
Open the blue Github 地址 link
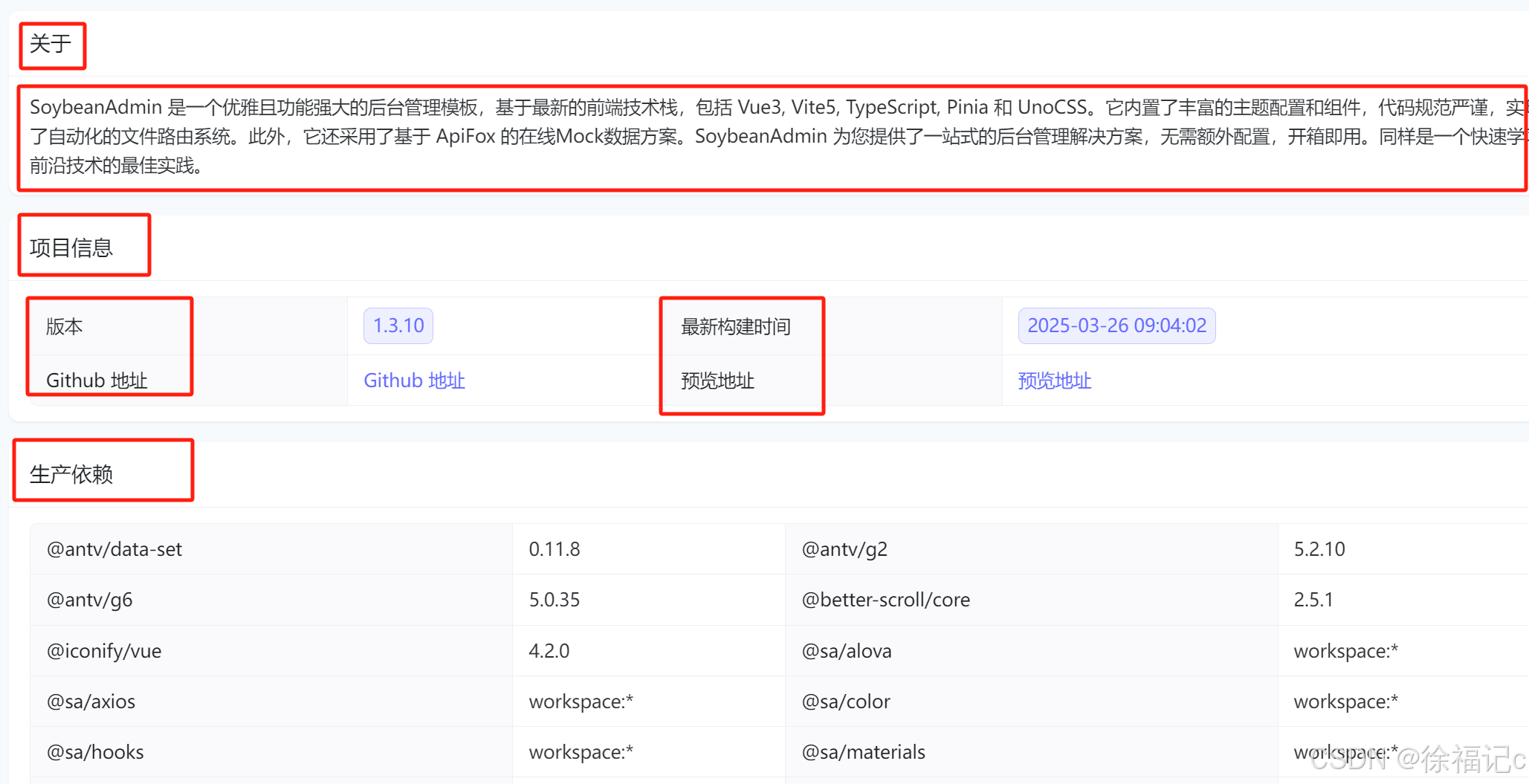[414, 380]
